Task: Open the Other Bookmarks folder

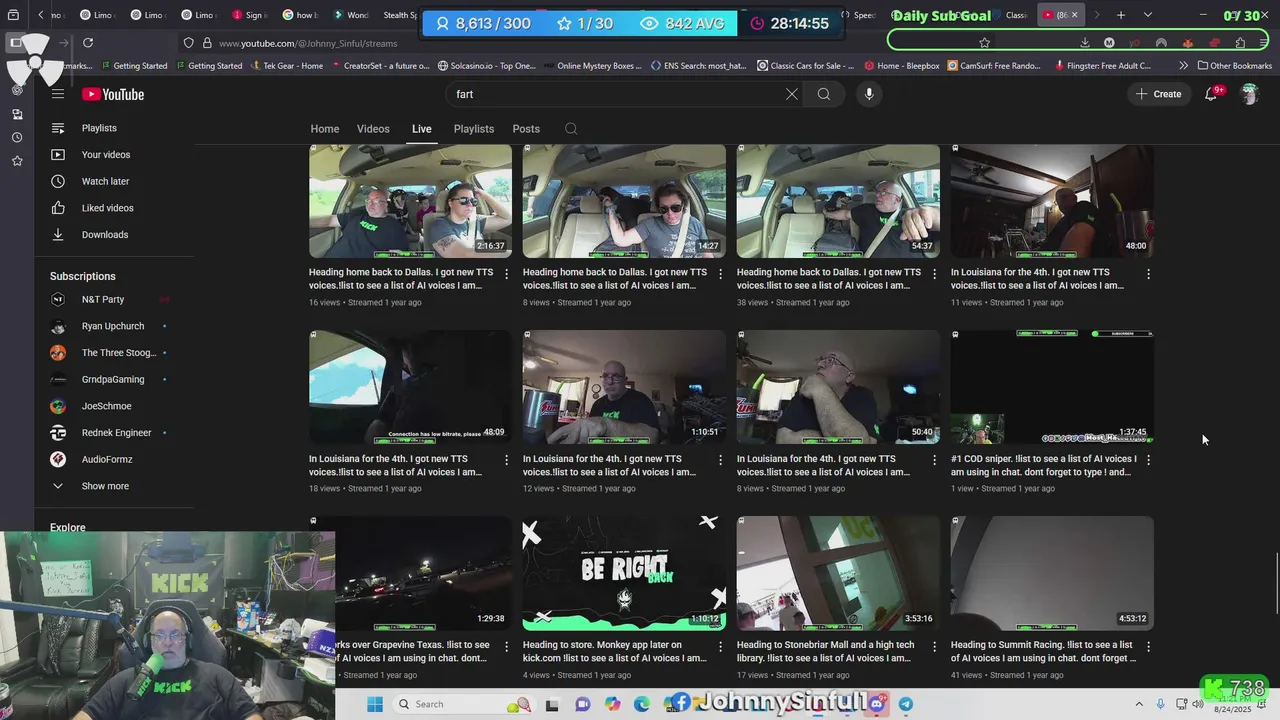Action: click(1235, 66)
